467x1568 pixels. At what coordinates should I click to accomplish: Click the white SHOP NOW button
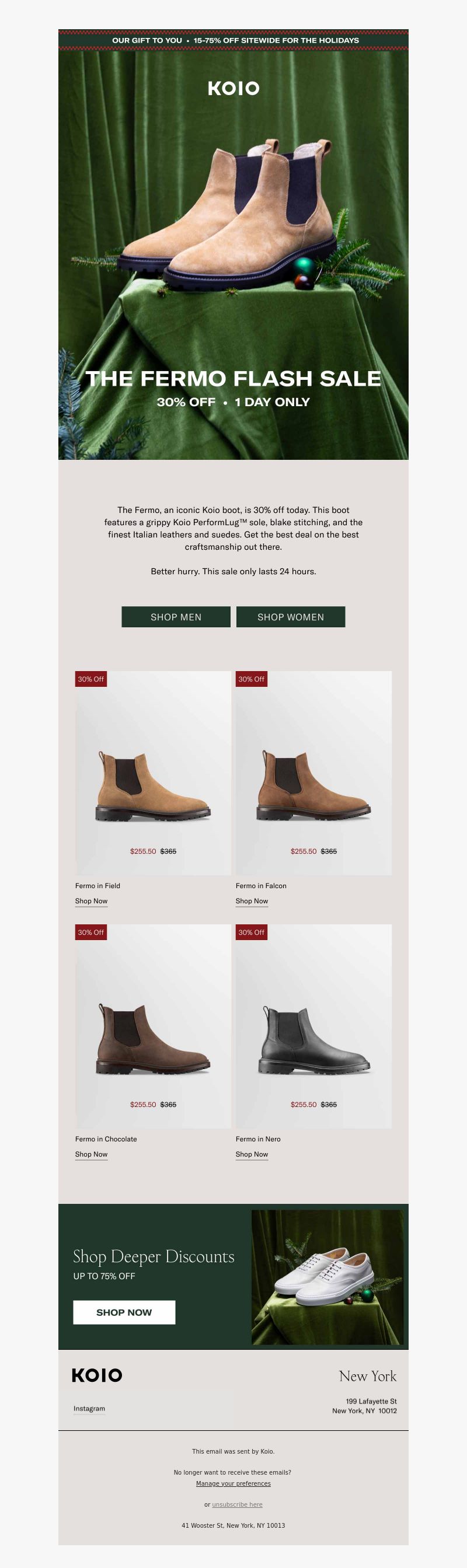point(124,1312)
